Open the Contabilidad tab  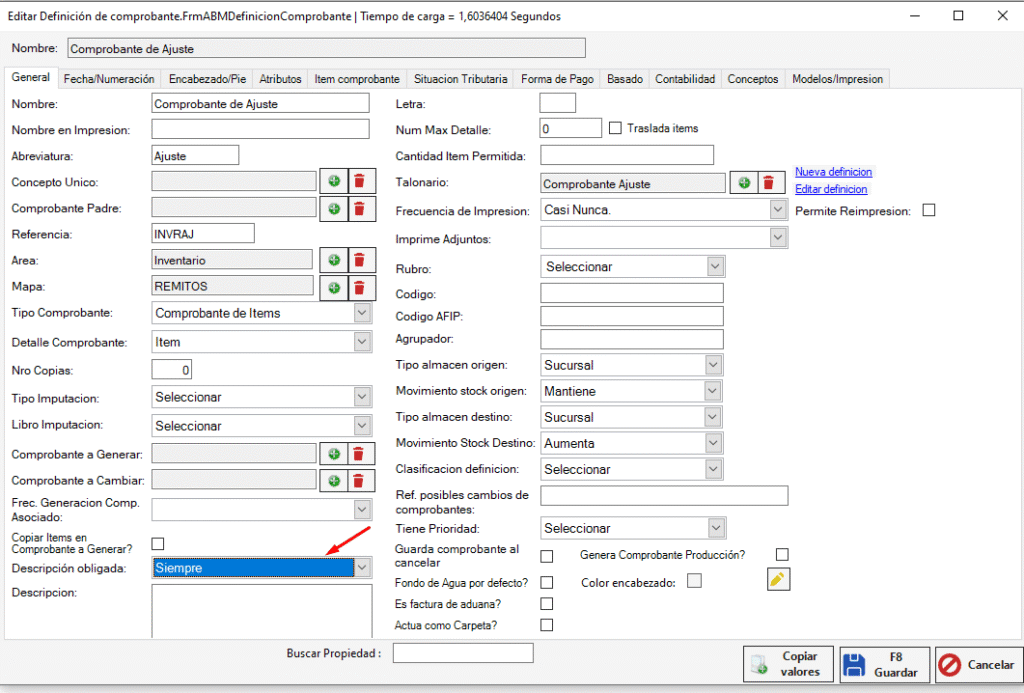684,79
